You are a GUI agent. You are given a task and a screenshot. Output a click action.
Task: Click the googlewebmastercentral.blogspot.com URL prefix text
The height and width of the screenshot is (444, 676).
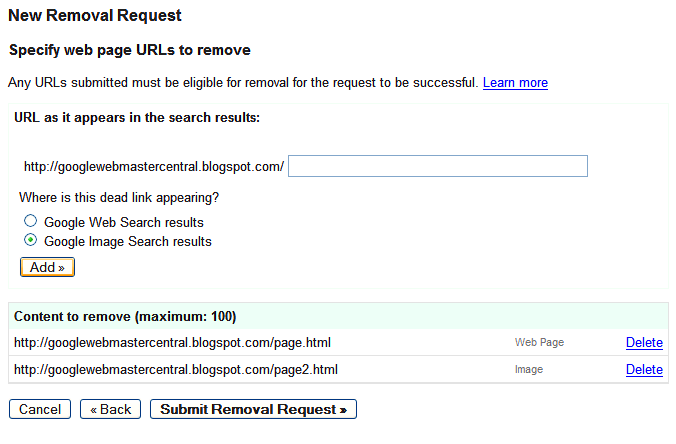click(154, 166)
